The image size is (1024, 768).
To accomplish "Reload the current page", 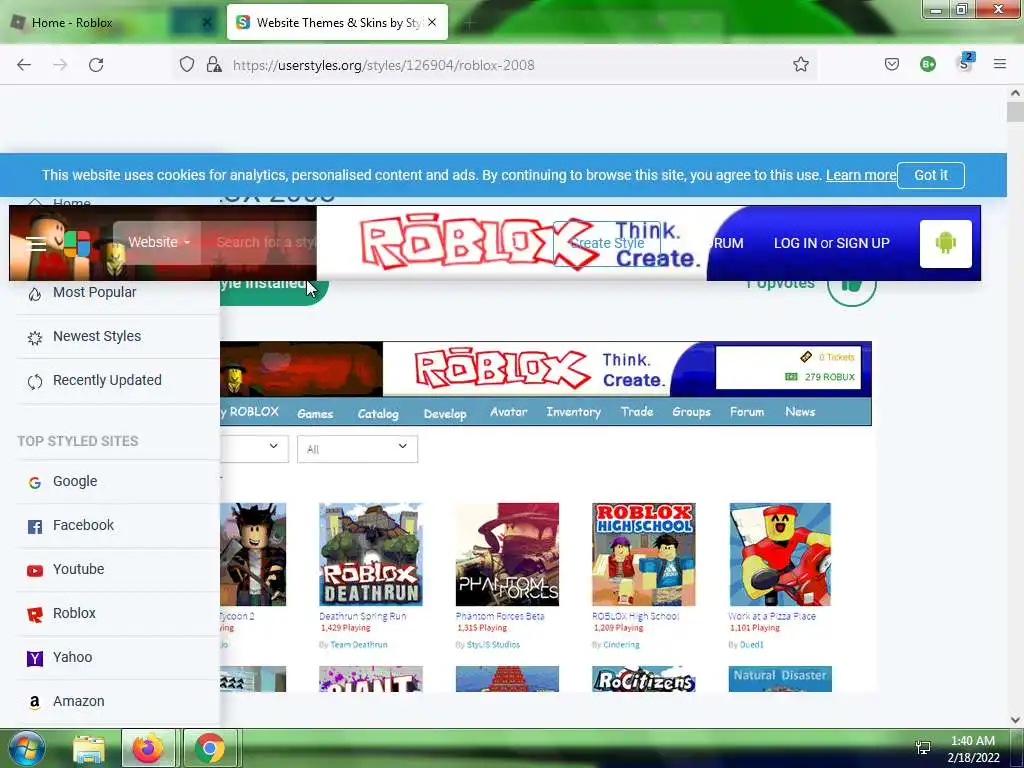I will [x=96, y=65].
